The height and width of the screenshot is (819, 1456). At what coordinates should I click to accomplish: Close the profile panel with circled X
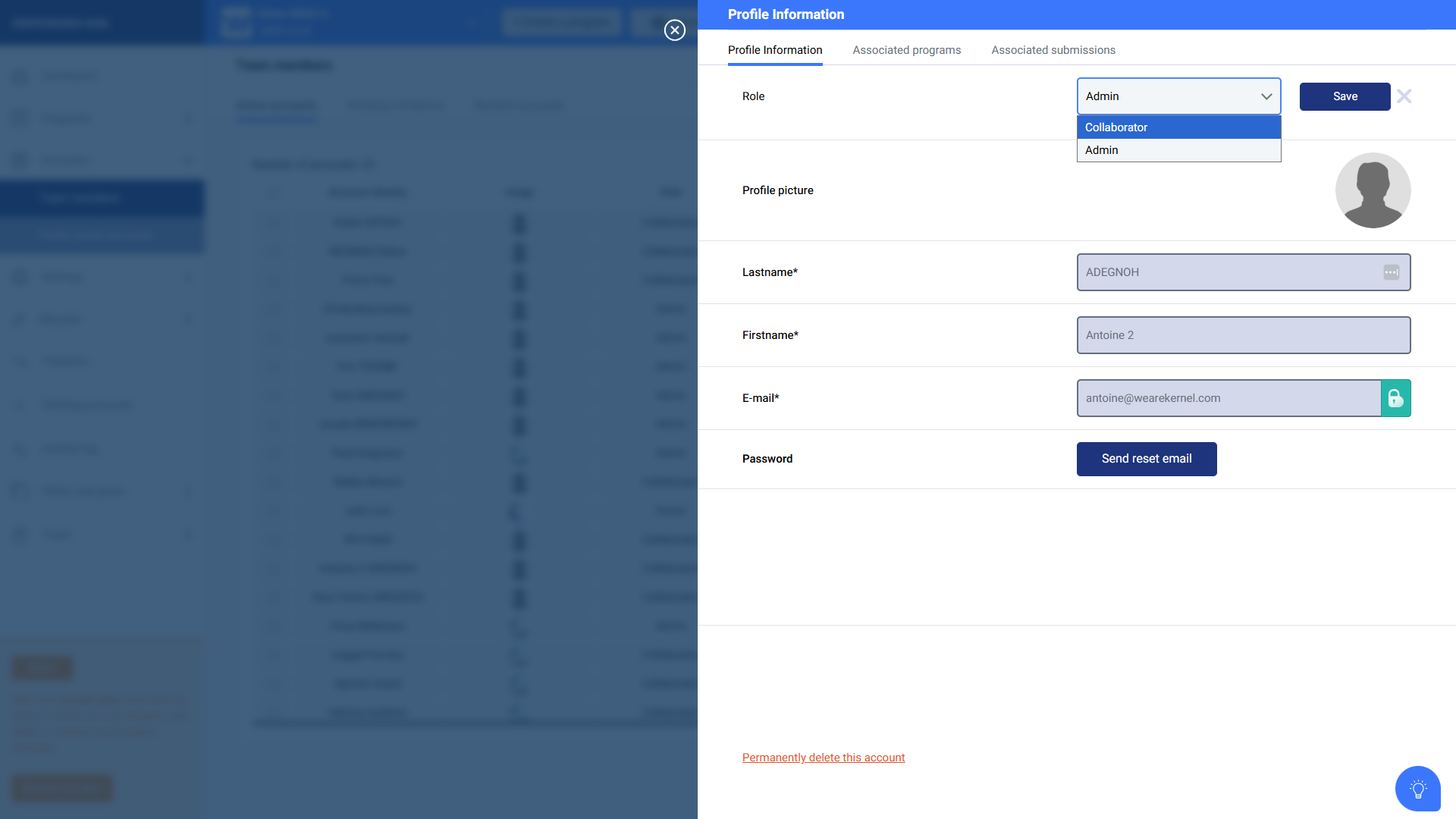click(x=674, y=30)
